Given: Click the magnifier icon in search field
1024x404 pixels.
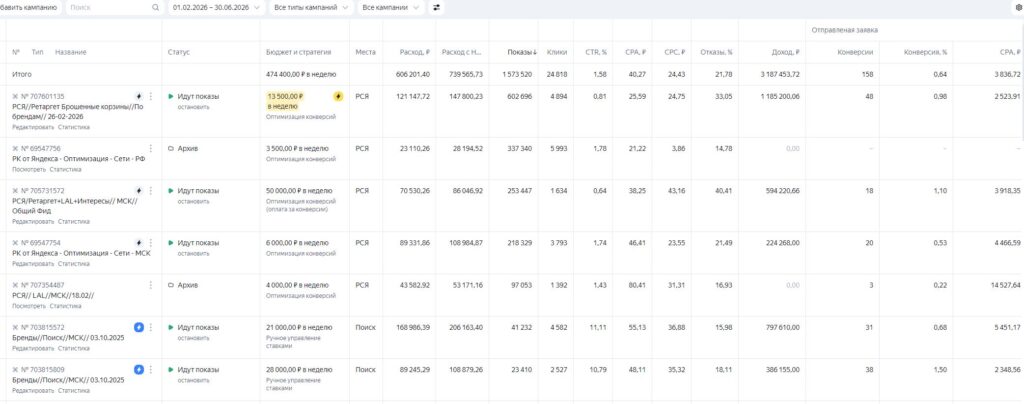Looking at the screenshot, I should [155, 8].
